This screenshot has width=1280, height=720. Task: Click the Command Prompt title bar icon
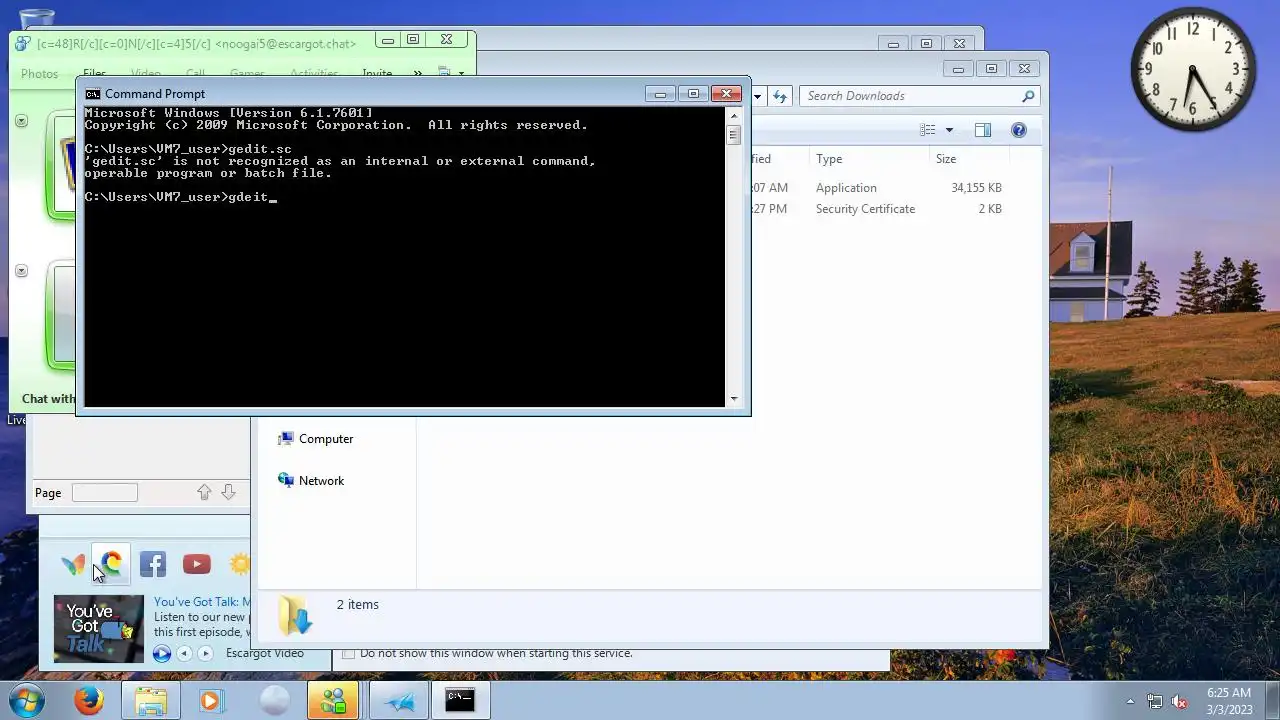coord(93,94)
